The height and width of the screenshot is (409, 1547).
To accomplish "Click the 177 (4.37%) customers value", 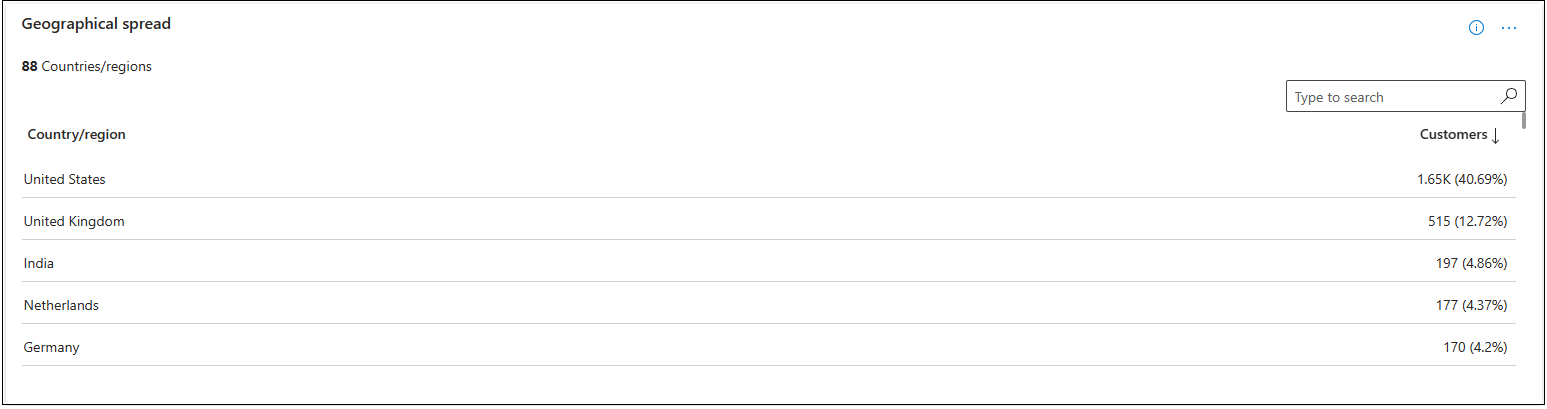I will pyautogui.click(x=1471, y=305).
